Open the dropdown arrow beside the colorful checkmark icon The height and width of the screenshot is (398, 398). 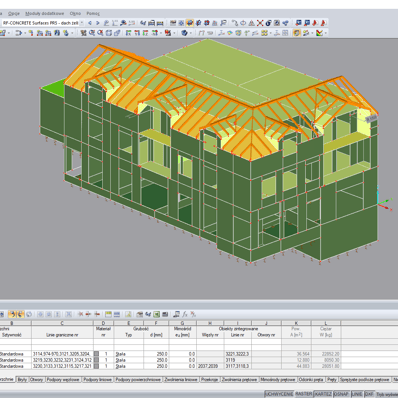coord(325,33)
